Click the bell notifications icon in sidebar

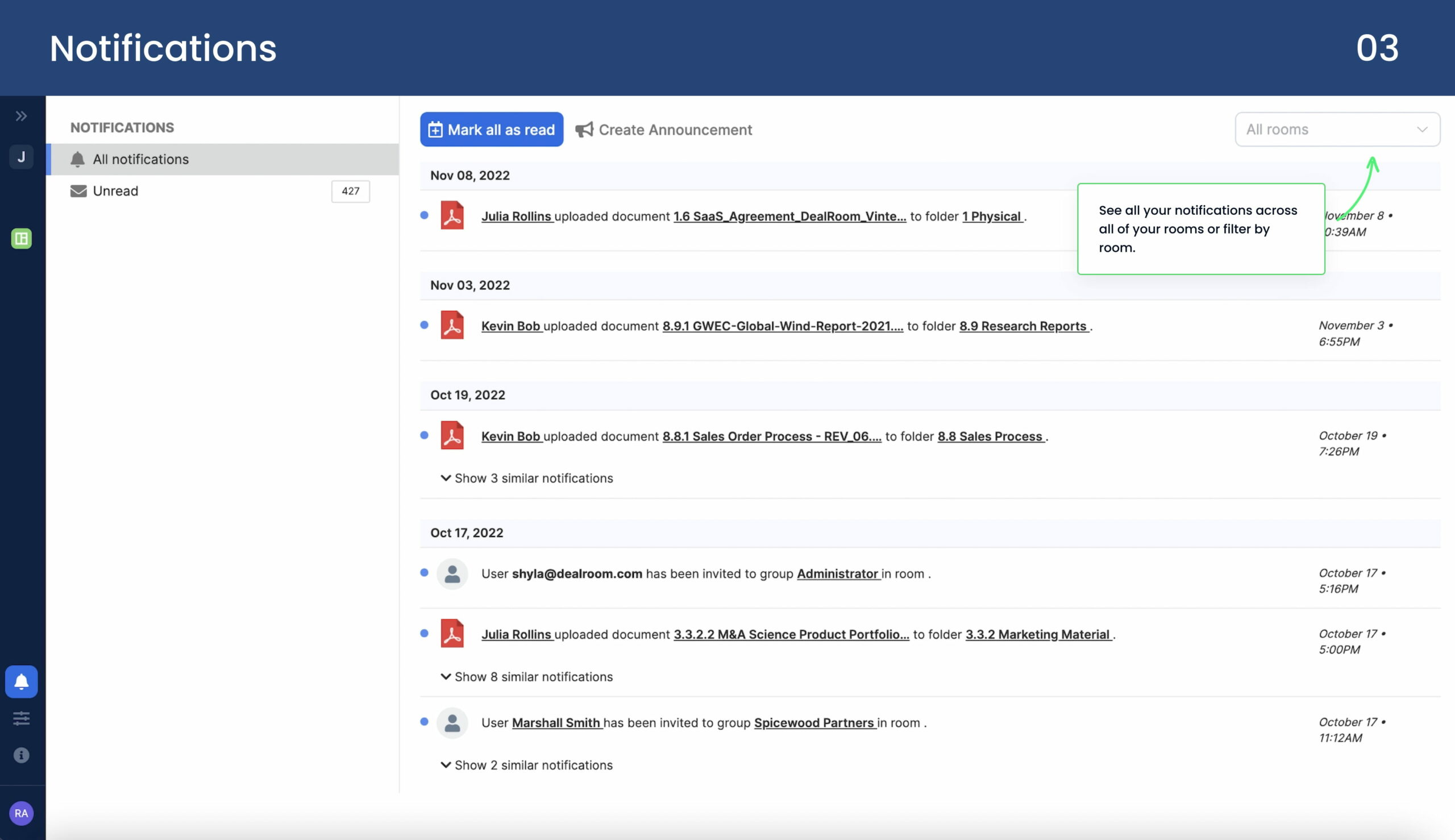[22, 681]
